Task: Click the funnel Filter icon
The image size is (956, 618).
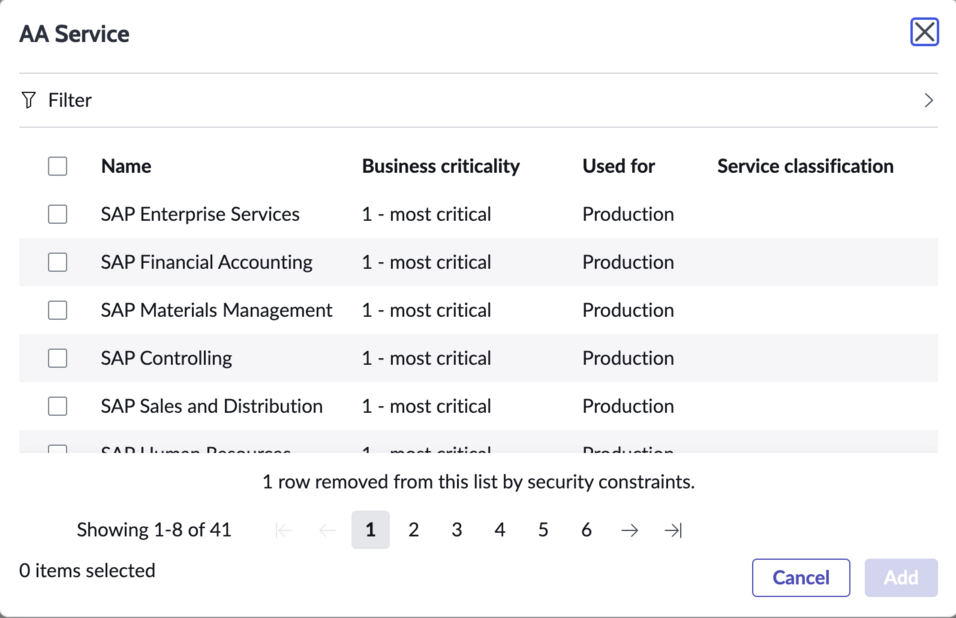Action: click(x=29, y=100)
